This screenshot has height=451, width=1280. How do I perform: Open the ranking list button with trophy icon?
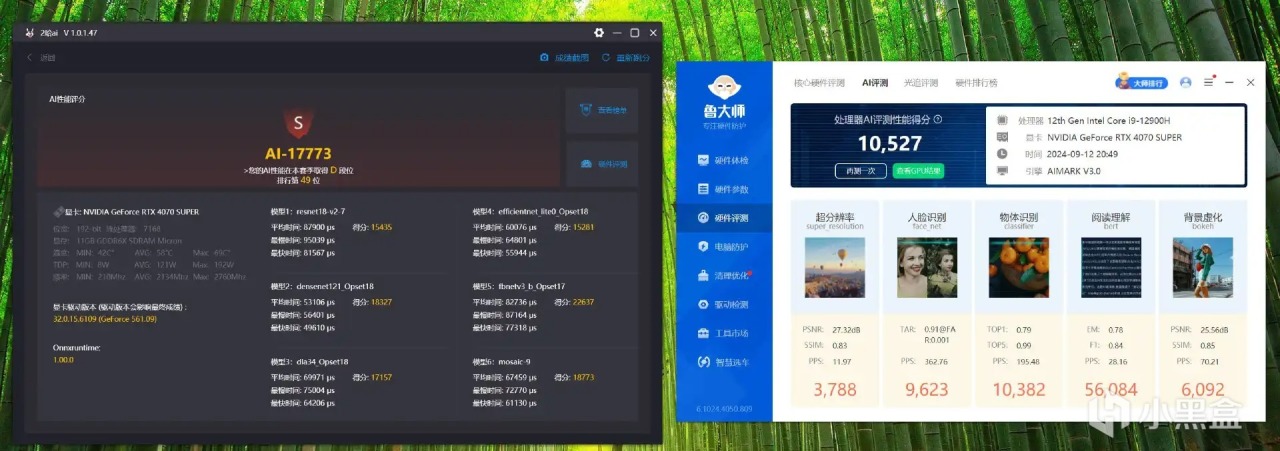pos(602,111)
